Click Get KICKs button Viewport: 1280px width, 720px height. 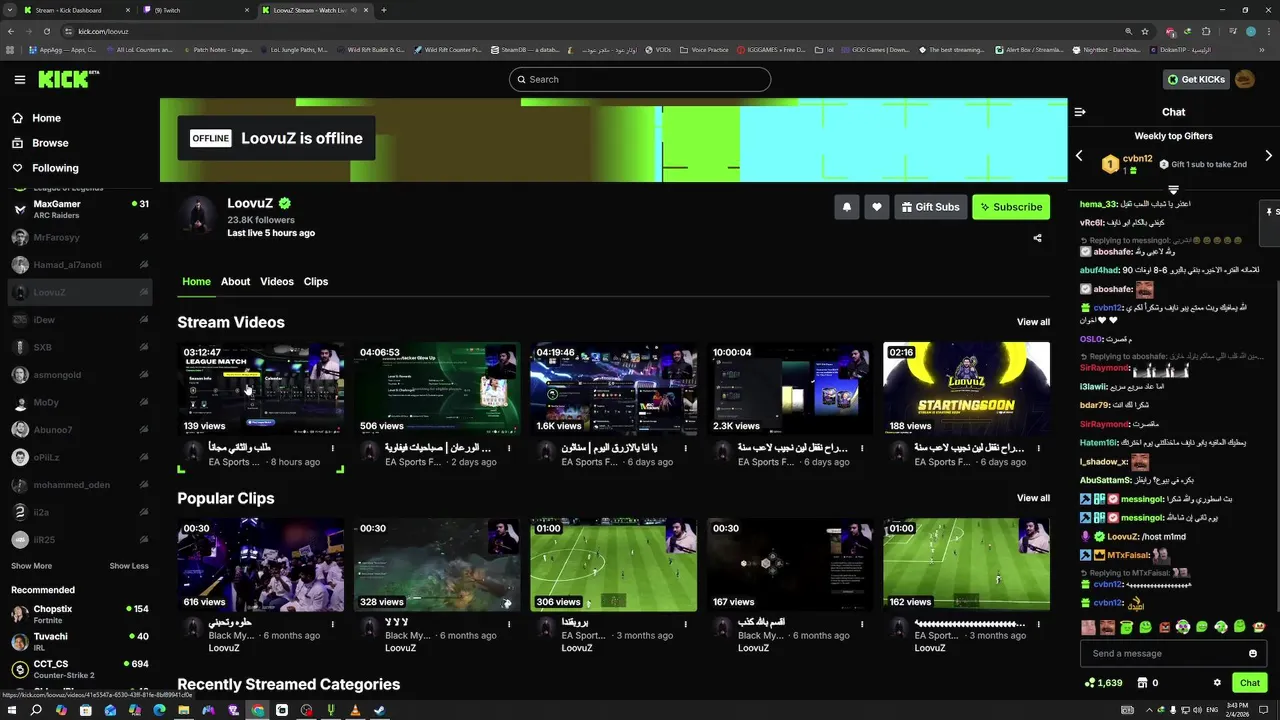click(x=1197, y=79)
